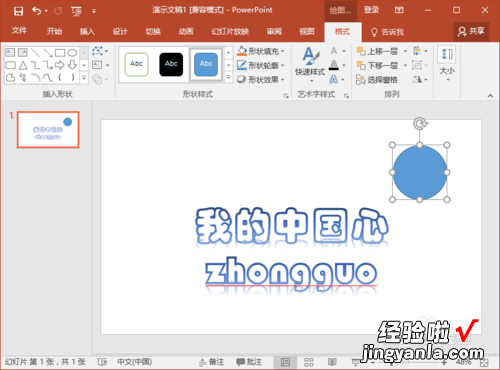Switch to reading view icon

pyautogui.click(x=332, y=362)
